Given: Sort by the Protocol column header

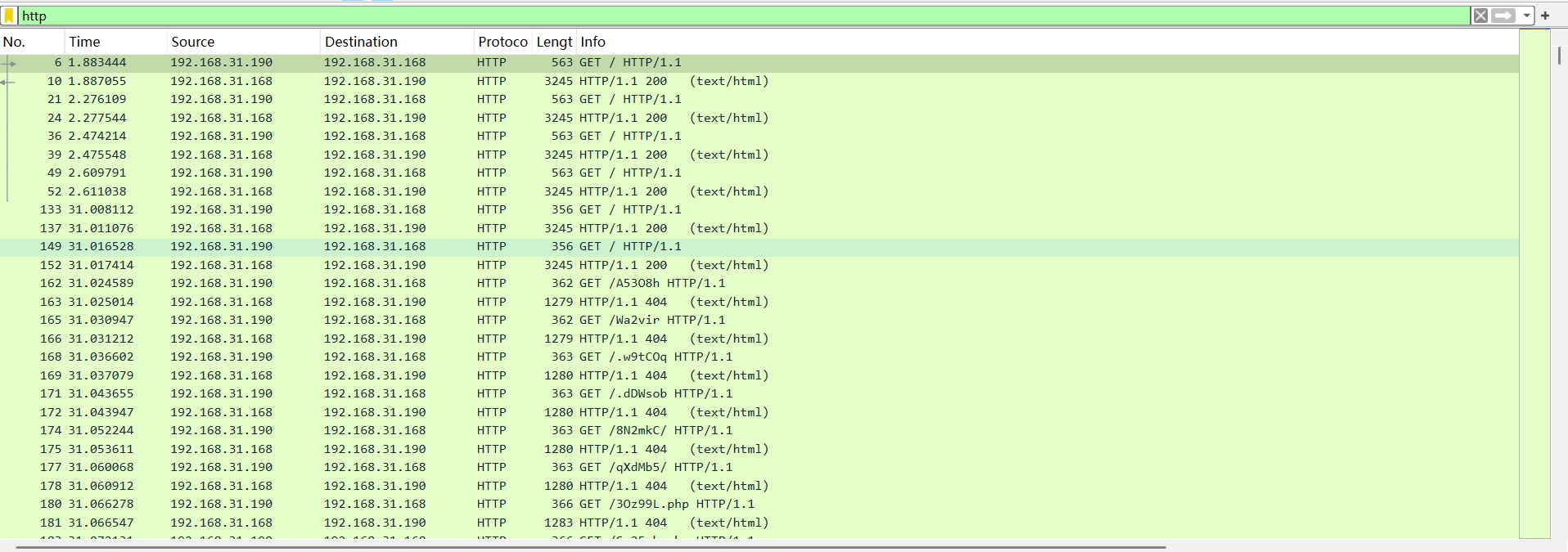Looking at the screenshot, I should coord(502,42).
